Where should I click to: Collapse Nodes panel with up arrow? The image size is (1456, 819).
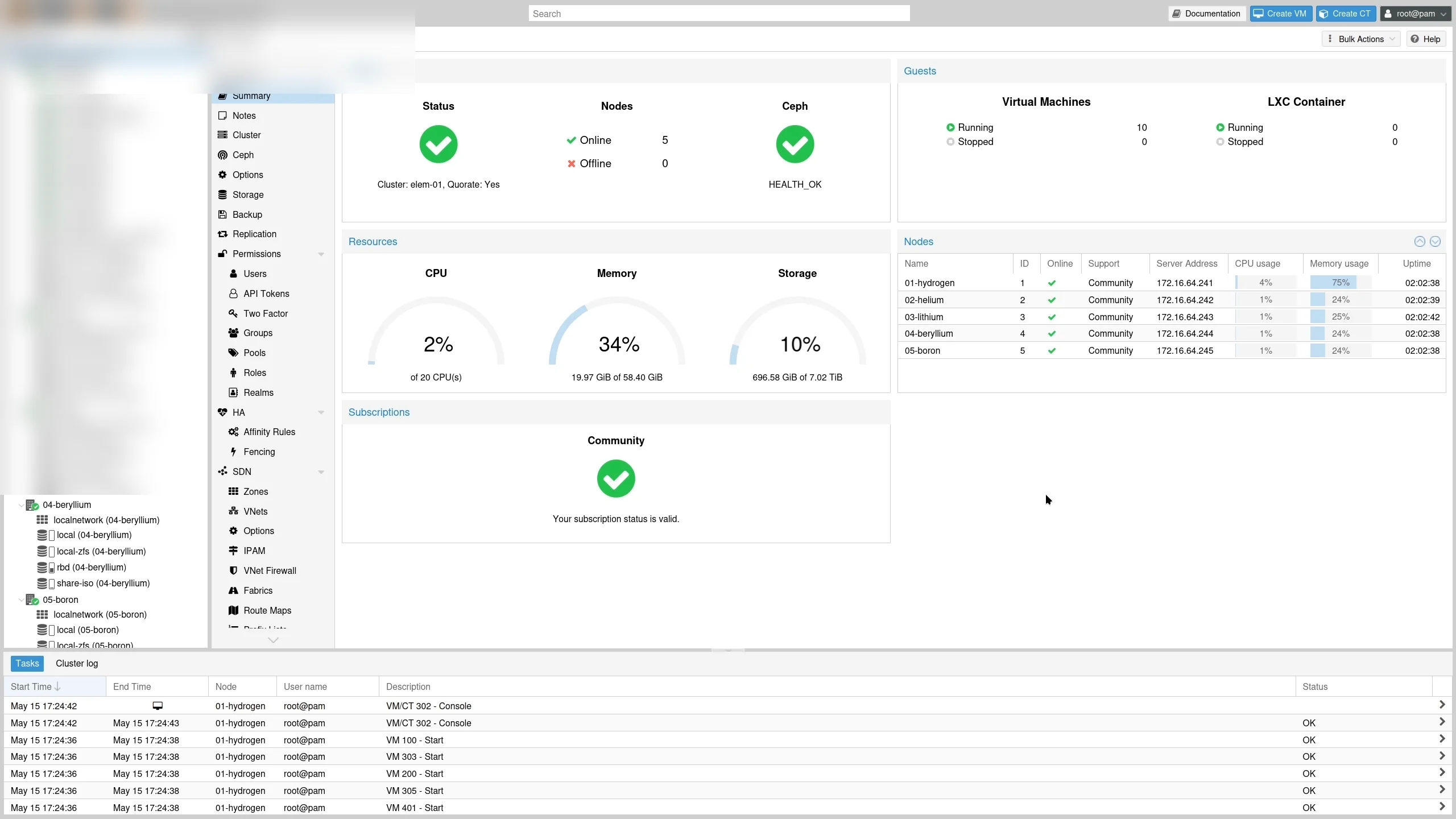1420,242
